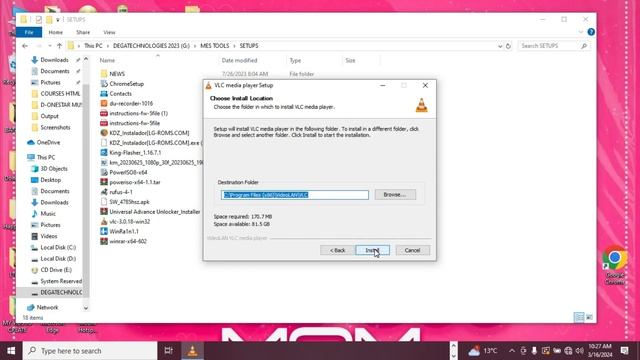This screenshot has height=360, width=640.
Task: Open the View ribbon tab
Action: 109,32
